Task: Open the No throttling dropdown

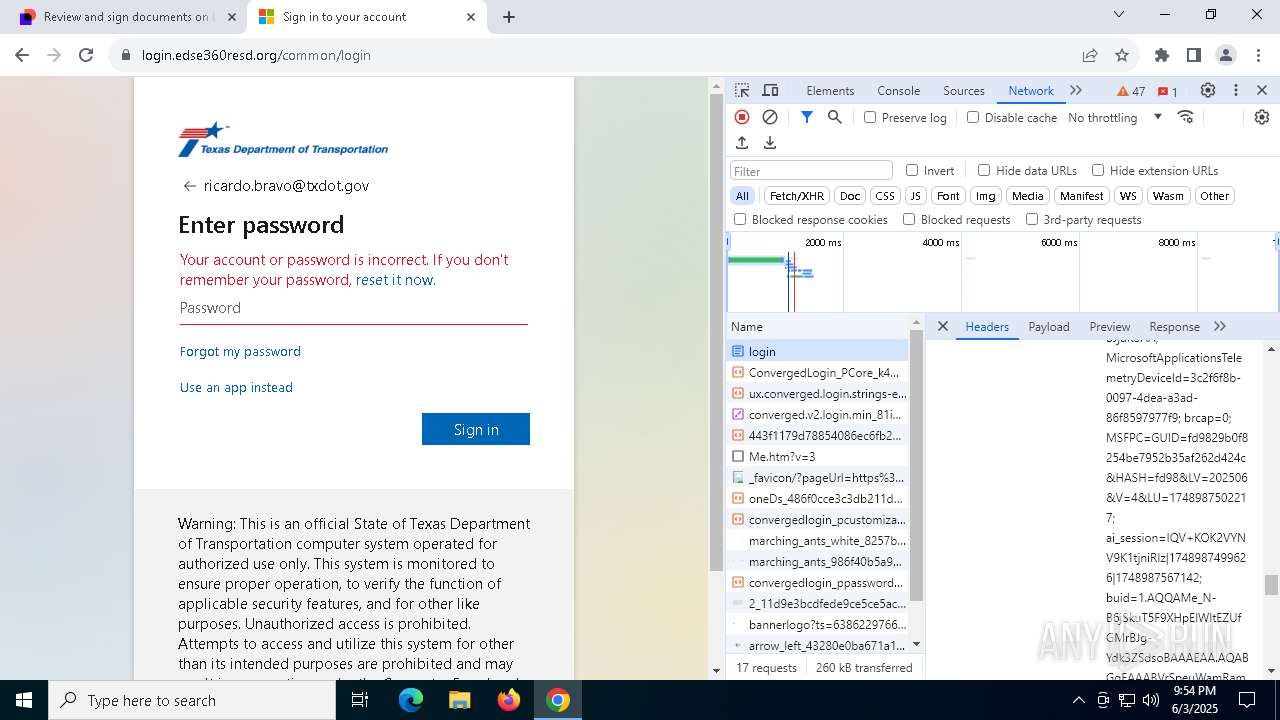Action: click(x=1114, y=117)
